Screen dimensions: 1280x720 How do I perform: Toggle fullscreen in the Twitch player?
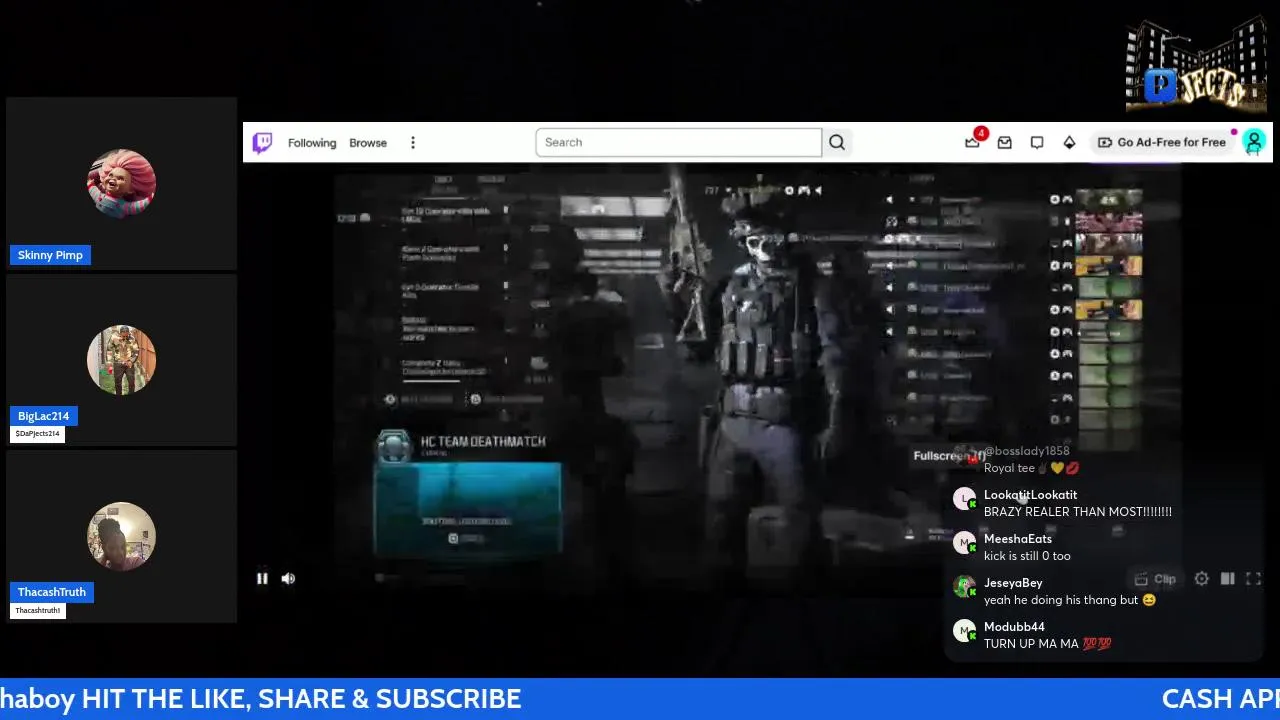pos(1253,579)
